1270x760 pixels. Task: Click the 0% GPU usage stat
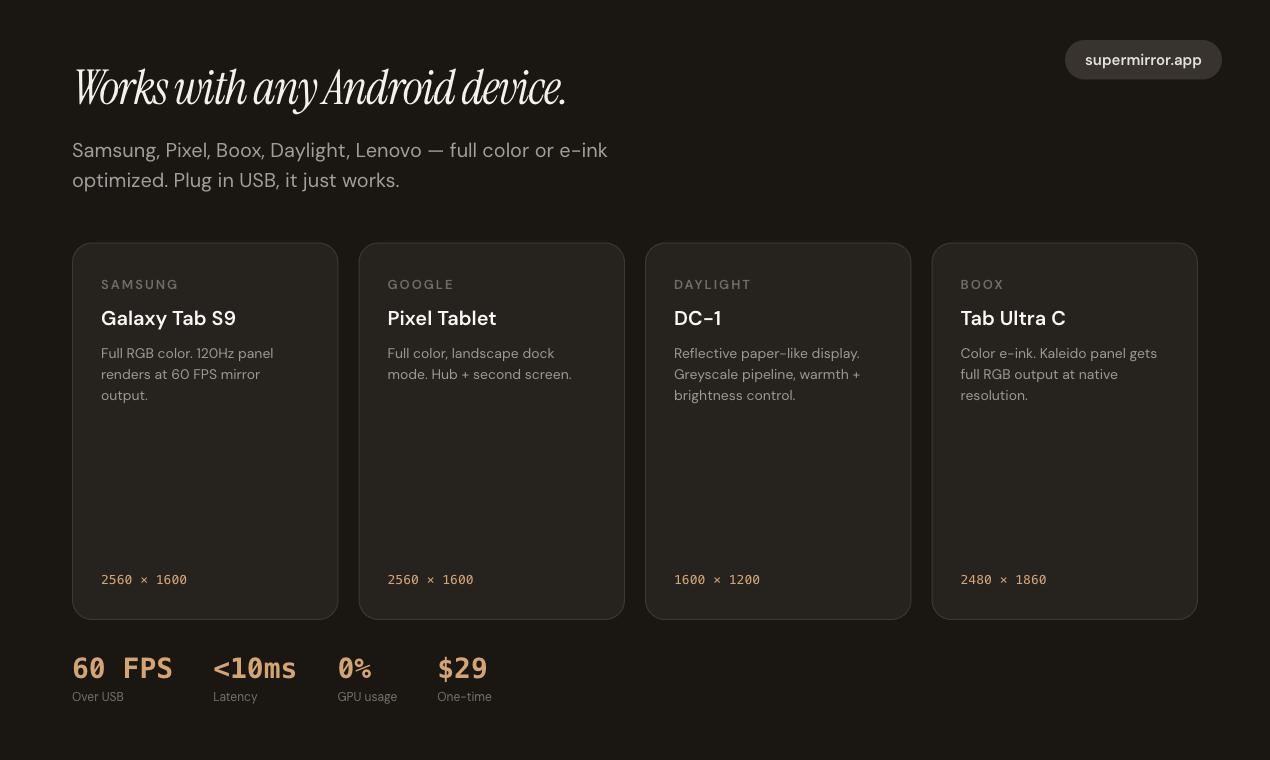(x=355, y=668)
